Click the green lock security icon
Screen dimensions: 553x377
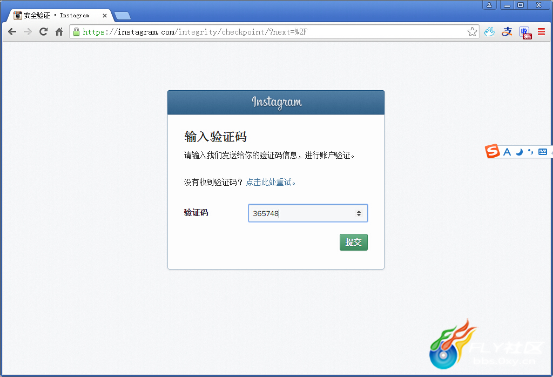(x=76, y=32)
